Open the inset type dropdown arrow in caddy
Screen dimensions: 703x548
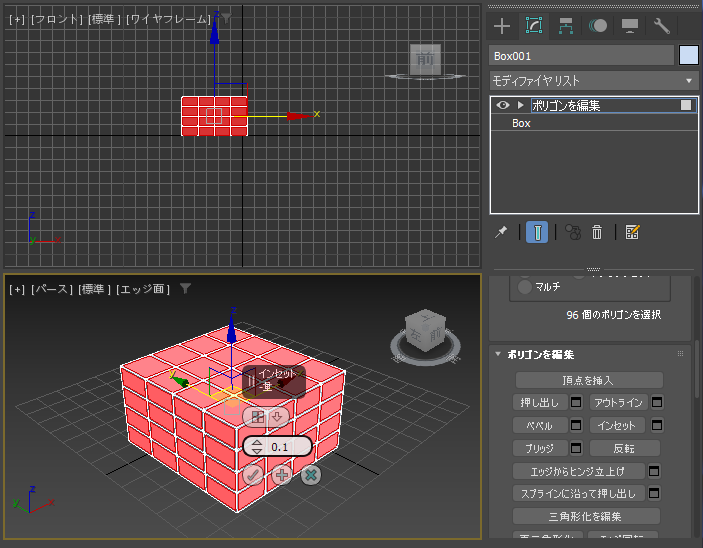point(277,417)
